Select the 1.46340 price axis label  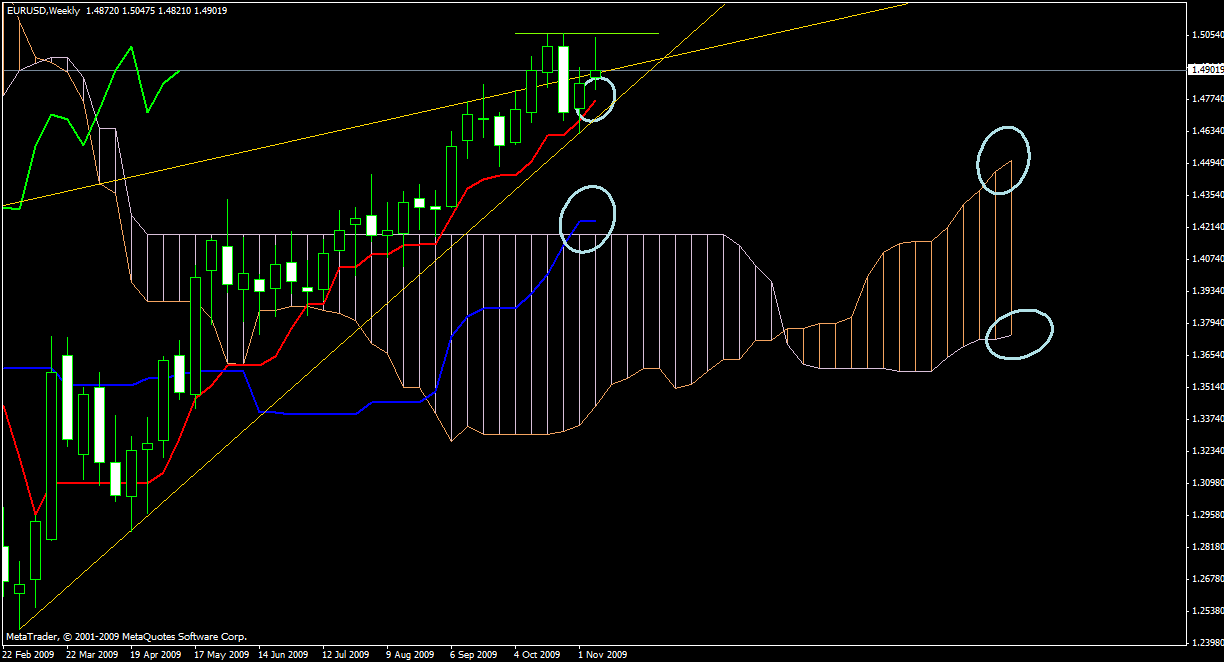1208,131
